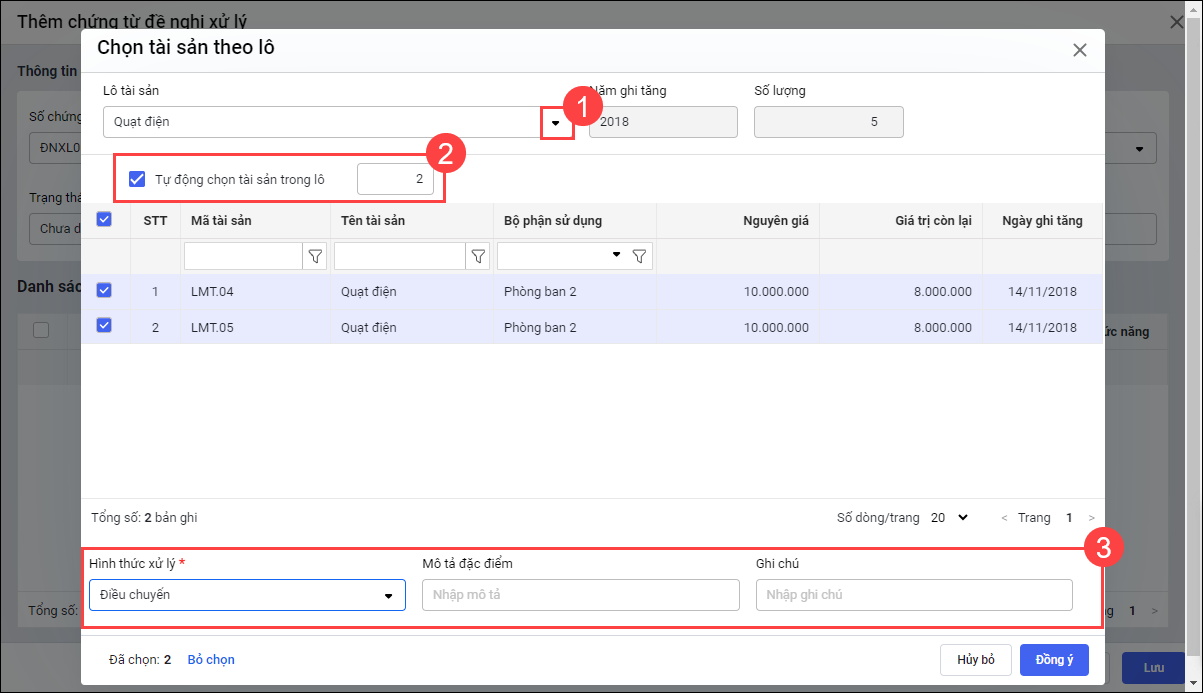Viewport: 1203px width, 693px height.
Task: Expand Hình thức xử lý dropdown
Action: [x=388, y=596]
